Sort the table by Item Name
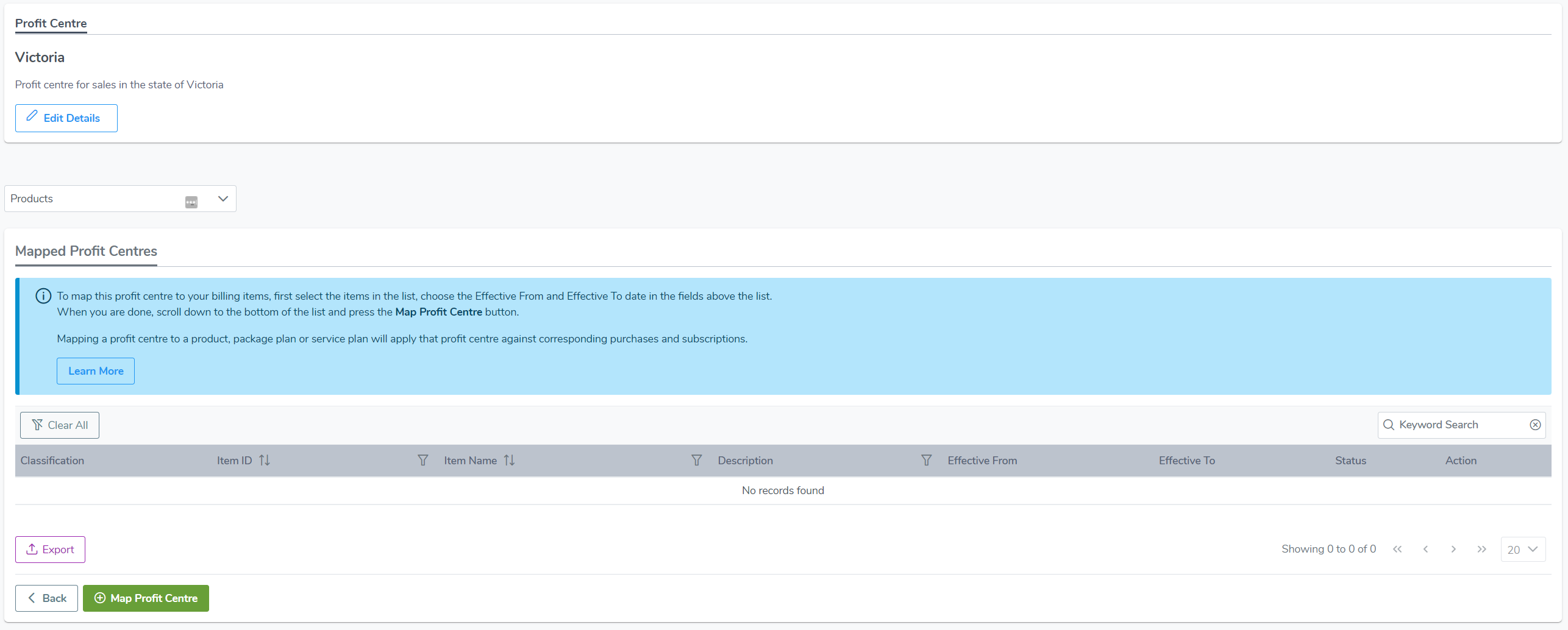 509,461
